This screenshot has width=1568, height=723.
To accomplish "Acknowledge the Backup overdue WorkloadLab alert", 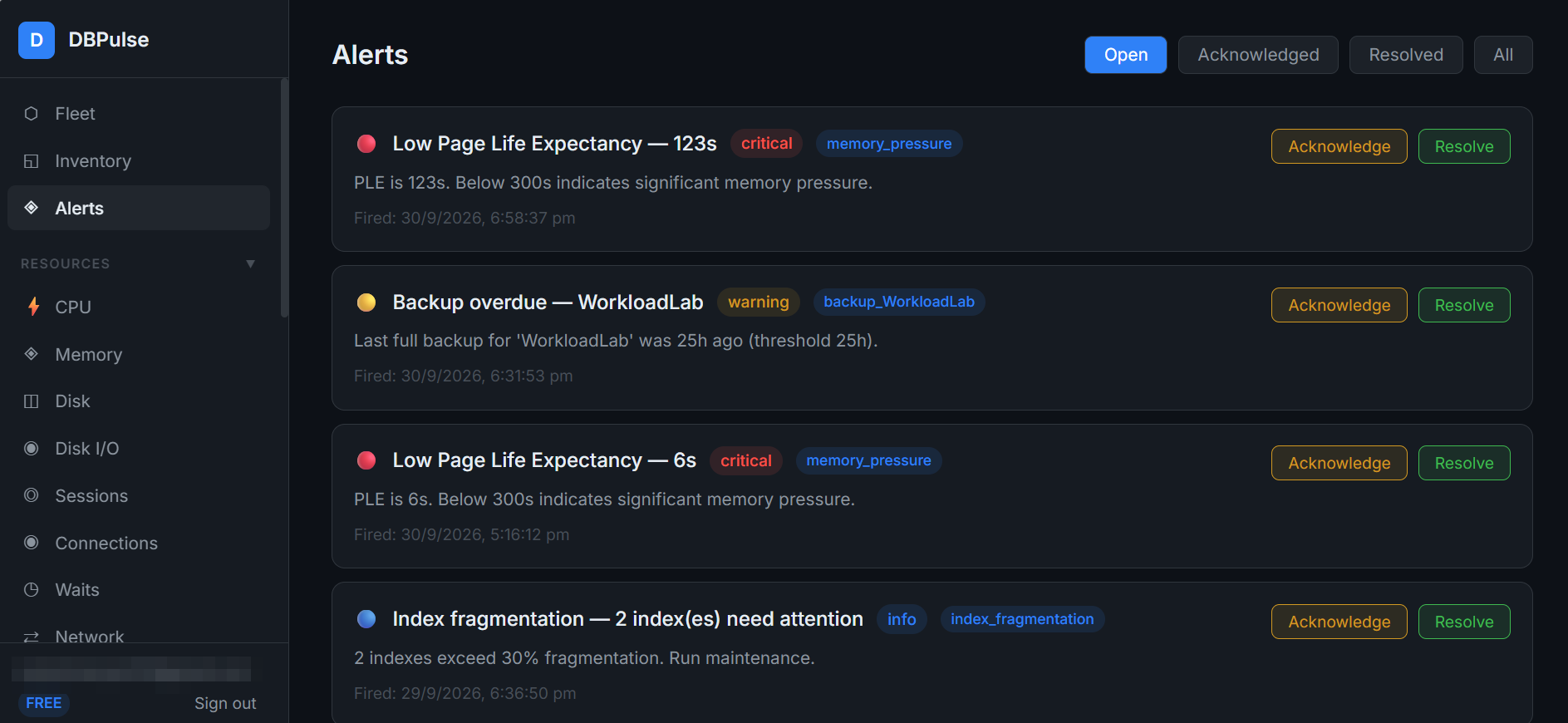I will (1339, 305).
